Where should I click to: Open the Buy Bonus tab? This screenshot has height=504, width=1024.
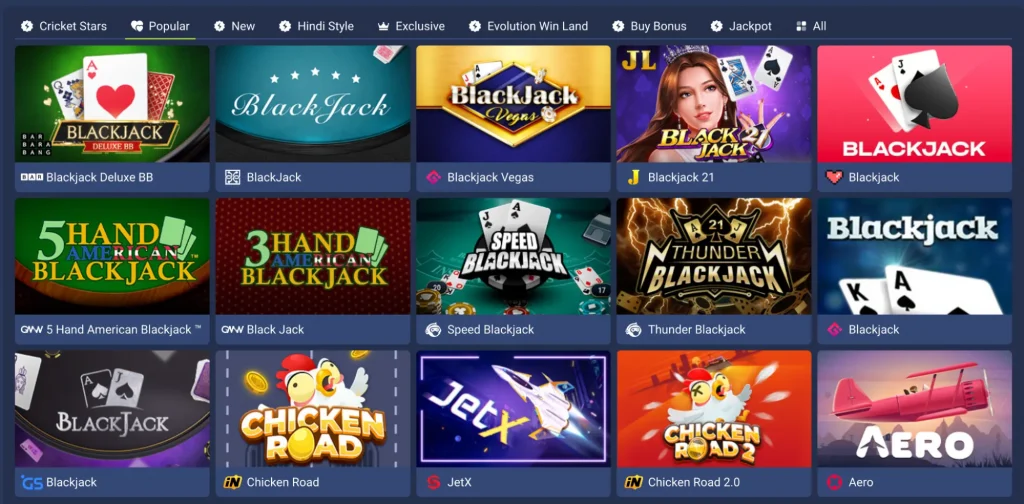649,26
